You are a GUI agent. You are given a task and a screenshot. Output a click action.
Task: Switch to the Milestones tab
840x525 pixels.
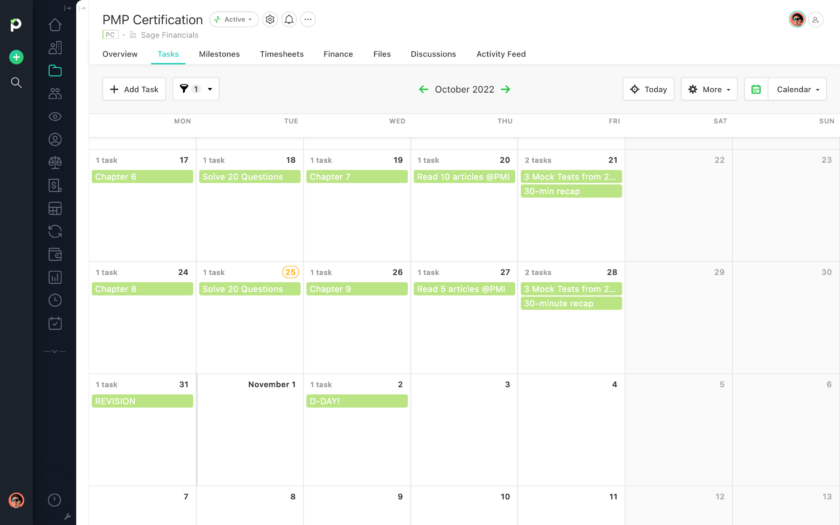click(x=219, y=54)
